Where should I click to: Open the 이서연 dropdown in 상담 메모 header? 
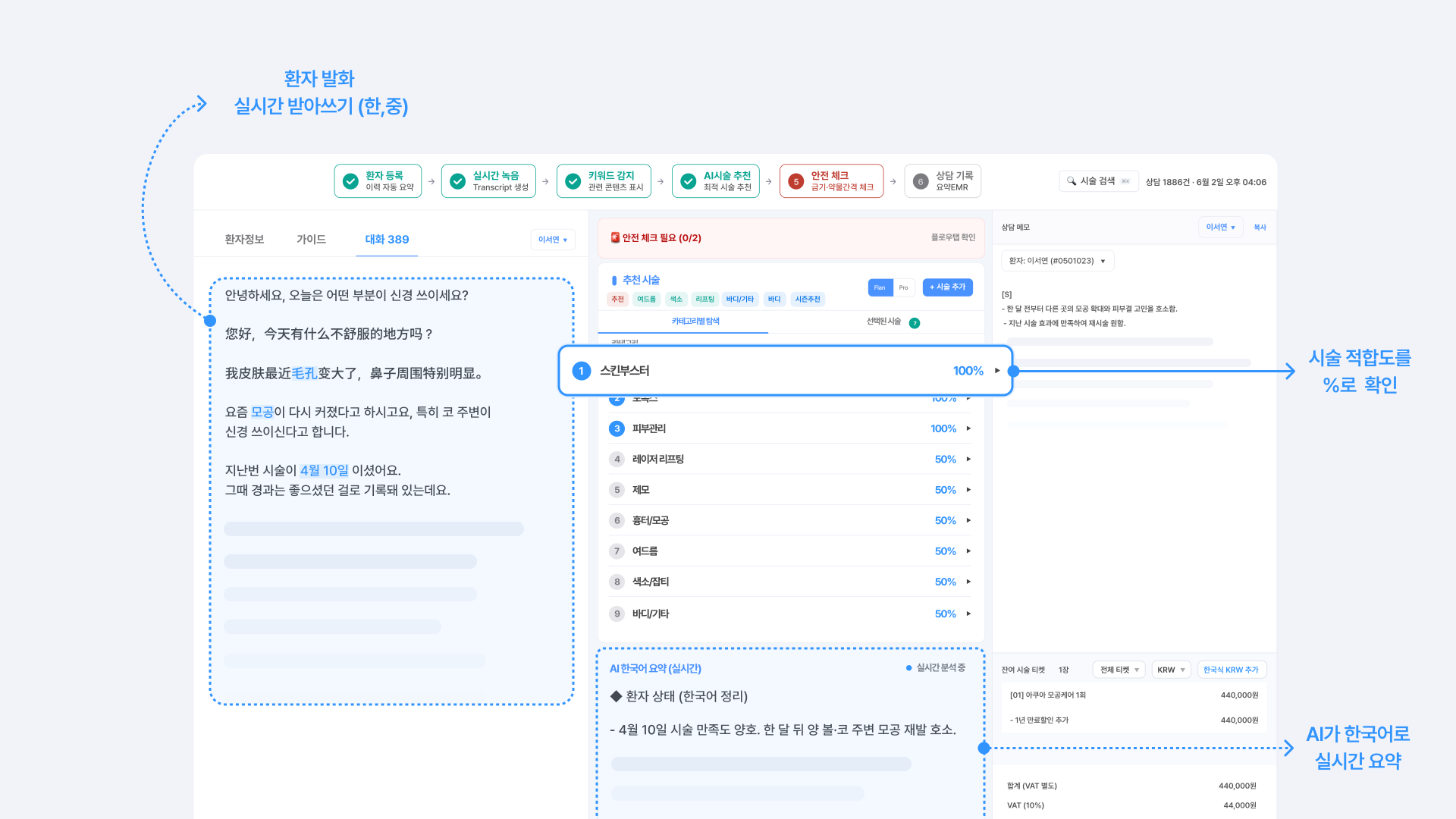[x=1221, y=227]
